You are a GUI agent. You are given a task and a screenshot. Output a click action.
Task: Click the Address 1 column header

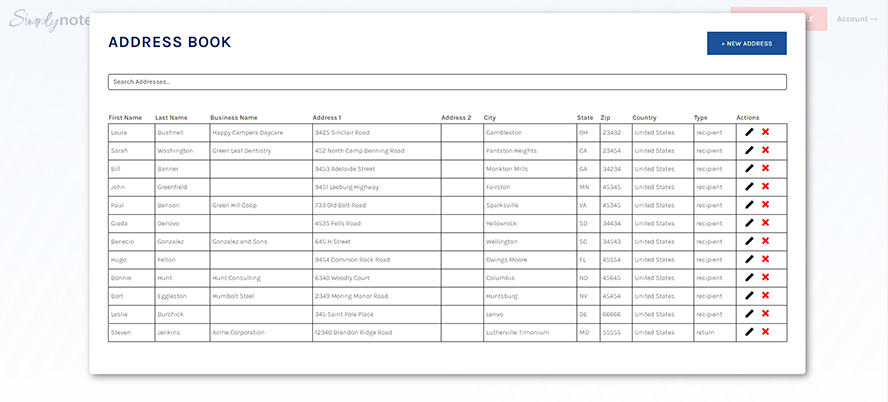pyautogui.click(x=327, y=118)
